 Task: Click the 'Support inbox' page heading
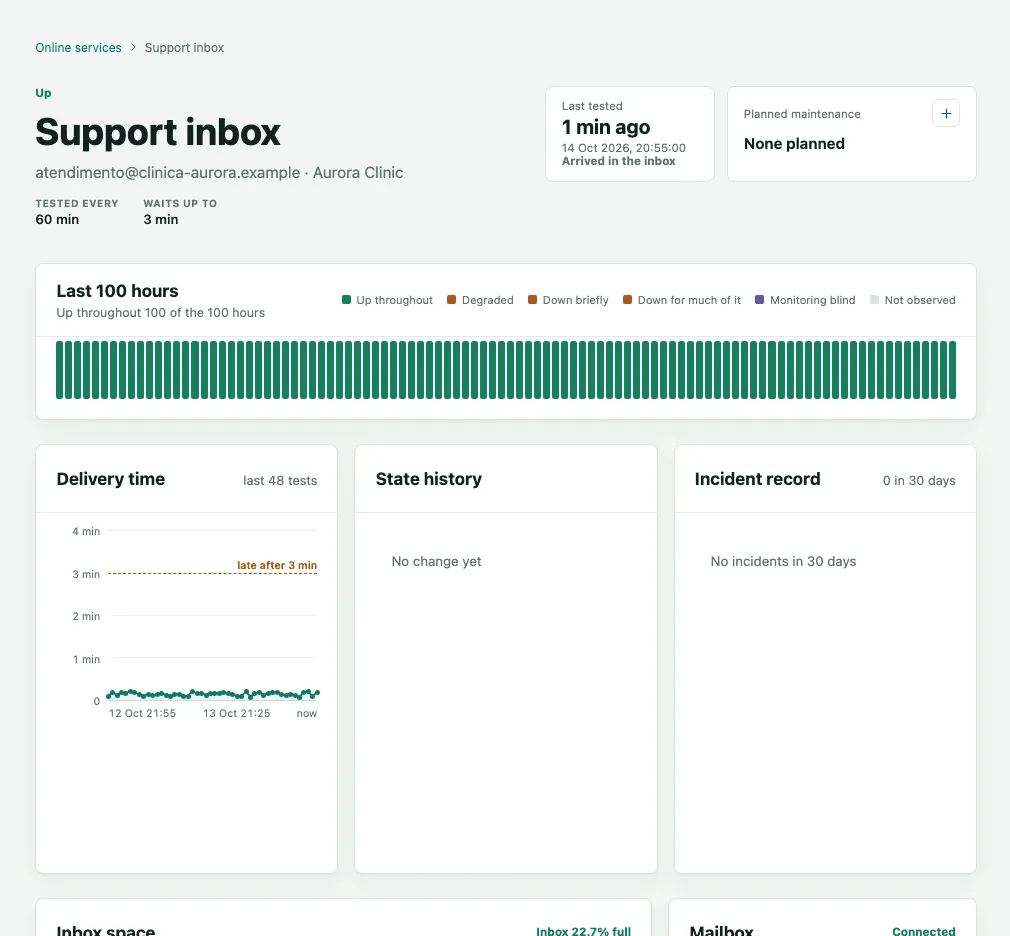pyautogui.click(x=158, y=132)
